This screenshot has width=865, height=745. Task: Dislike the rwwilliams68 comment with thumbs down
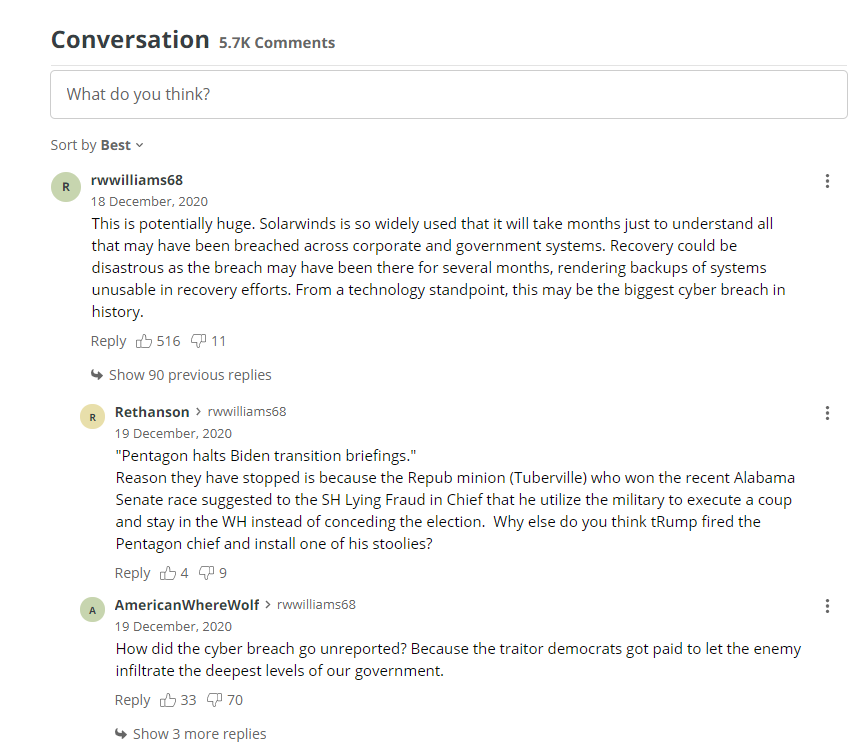click(199, 342)
